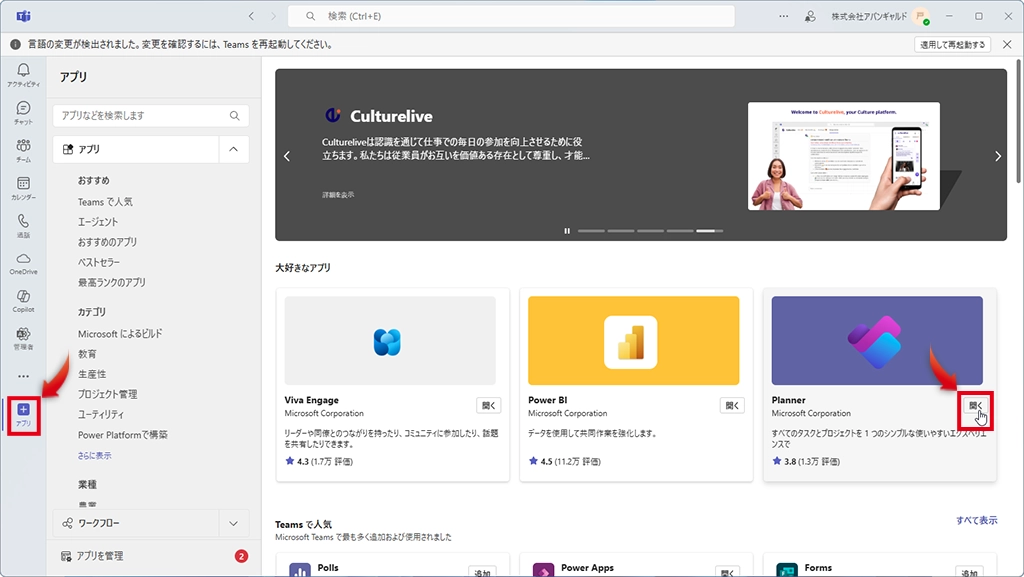Open the Admin (管理者) app icon

tap(23, 339)
